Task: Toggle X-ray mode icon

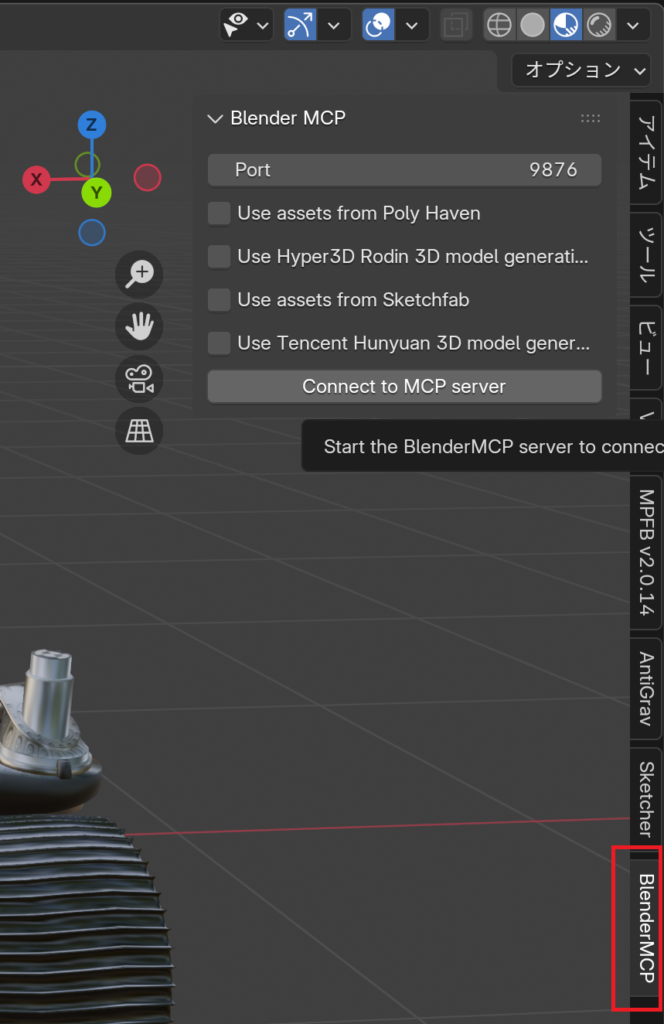Action: (x=456, y=24)
